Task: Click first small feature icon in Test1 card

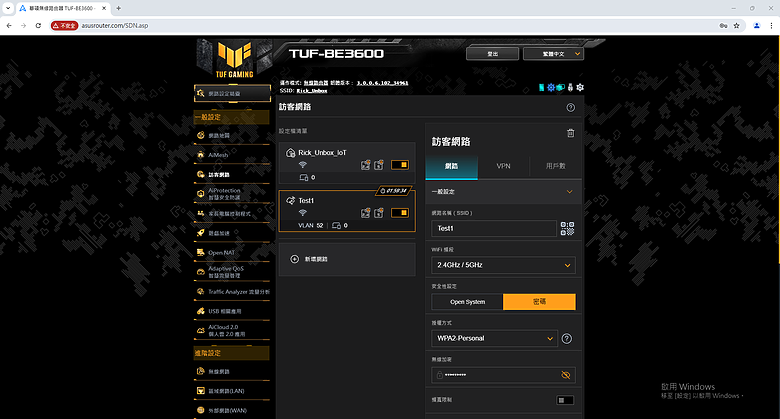Action: click(366, 213)
